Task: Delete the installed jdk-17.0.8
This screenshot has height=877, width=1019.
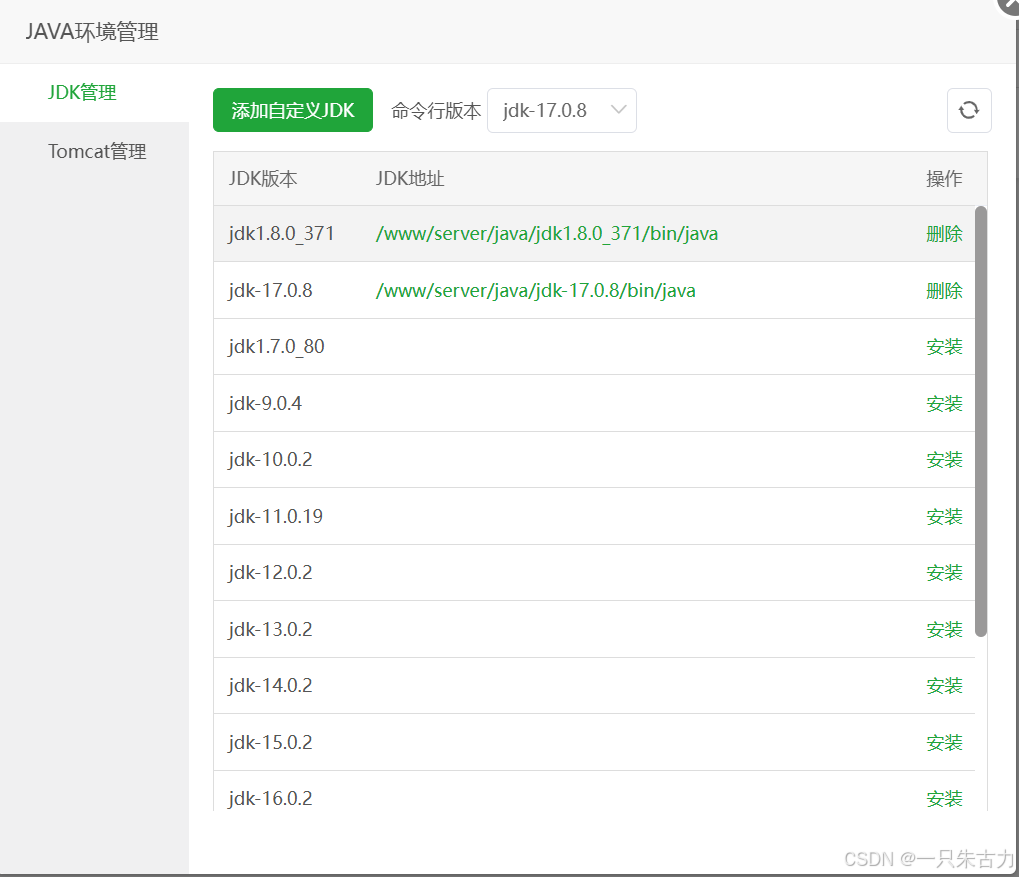Action: coord(944,290)
